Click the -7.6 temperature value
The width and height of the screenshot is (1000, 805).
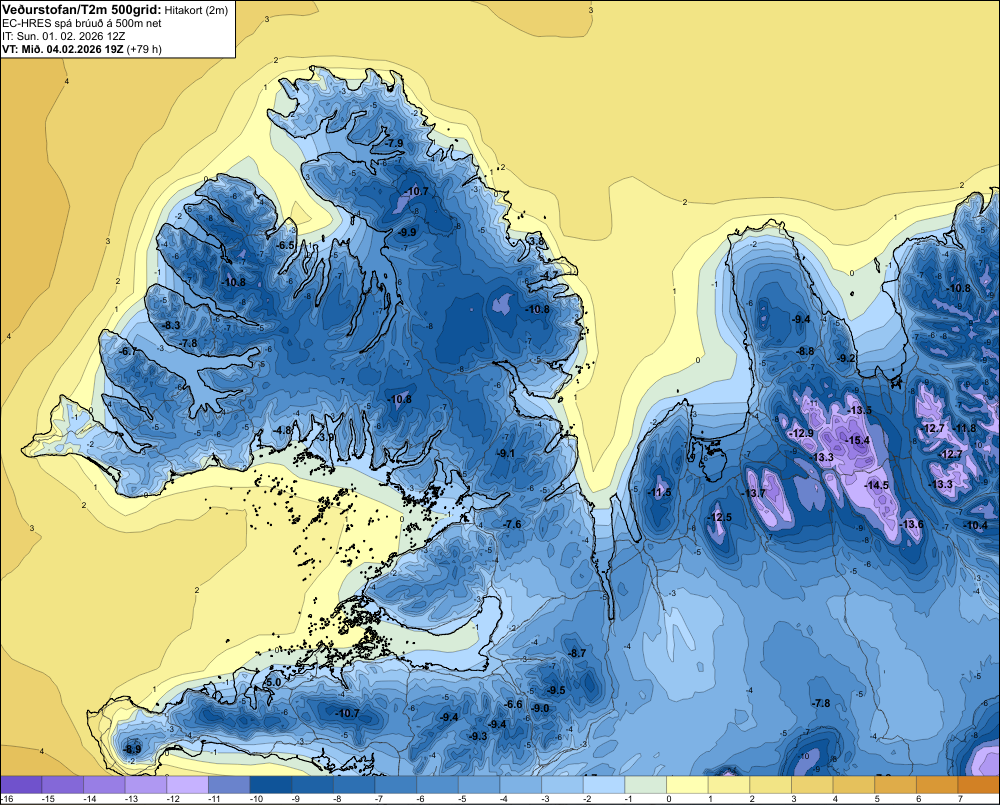click(512, 524)
